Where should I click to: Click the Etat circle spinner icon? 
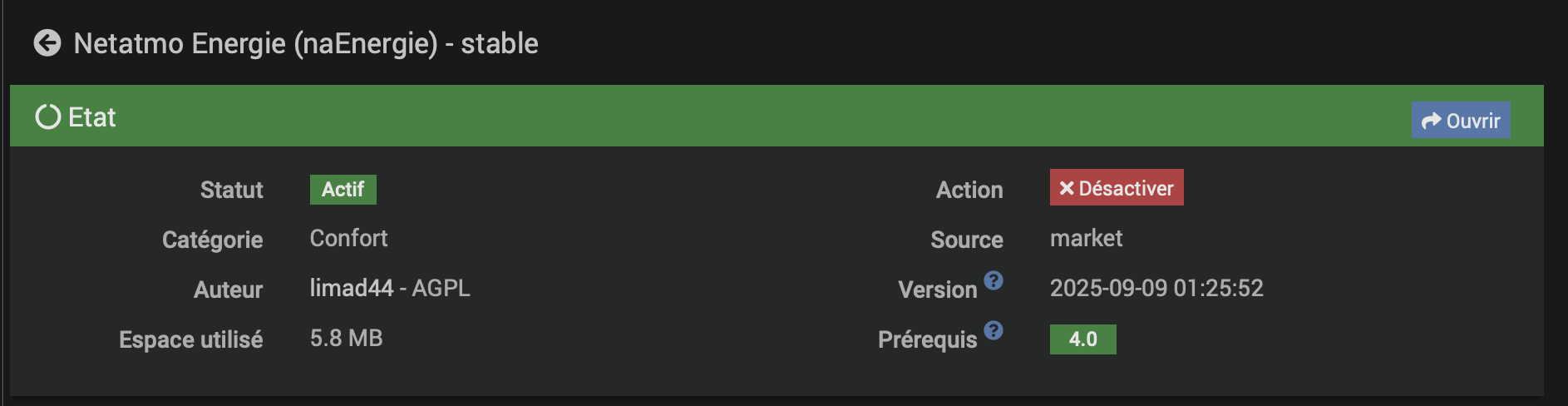48,116
